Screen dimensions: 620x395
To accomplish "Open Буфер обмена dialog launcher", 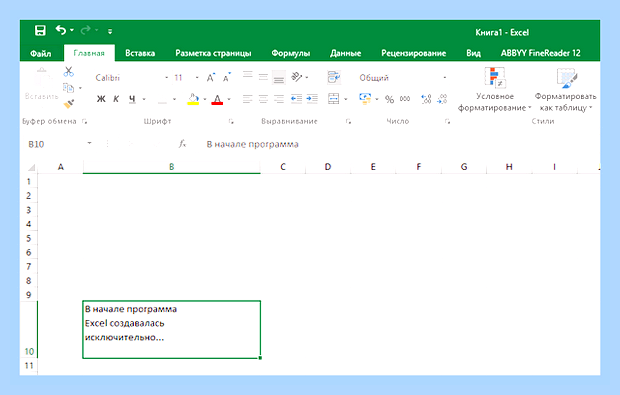I will click(x=84, y=121).
